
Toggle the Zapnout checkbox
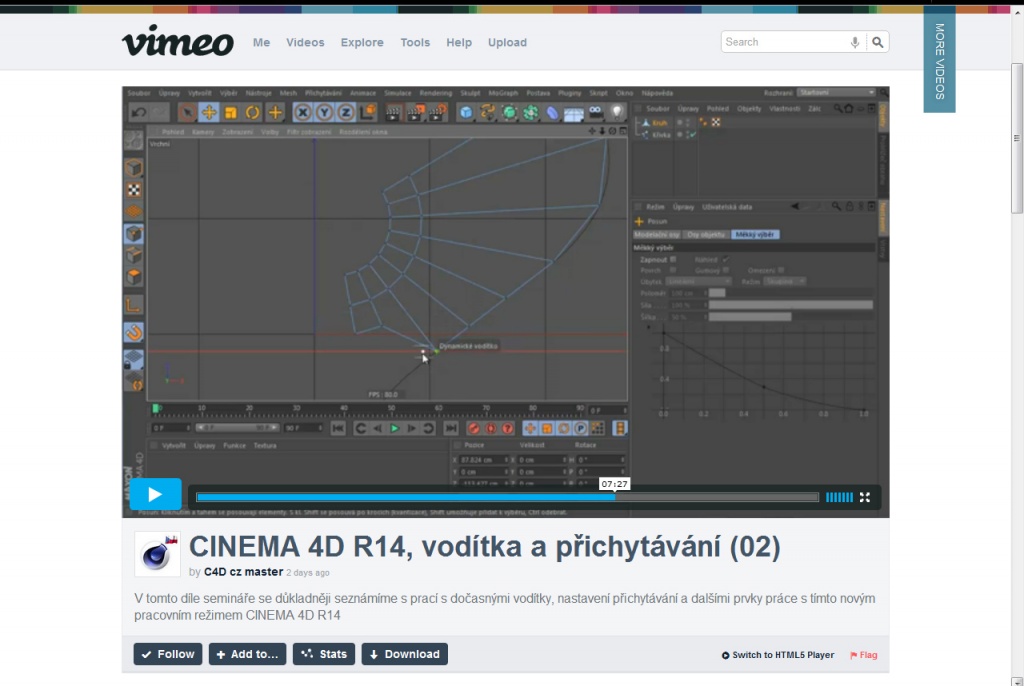[673, 259]
